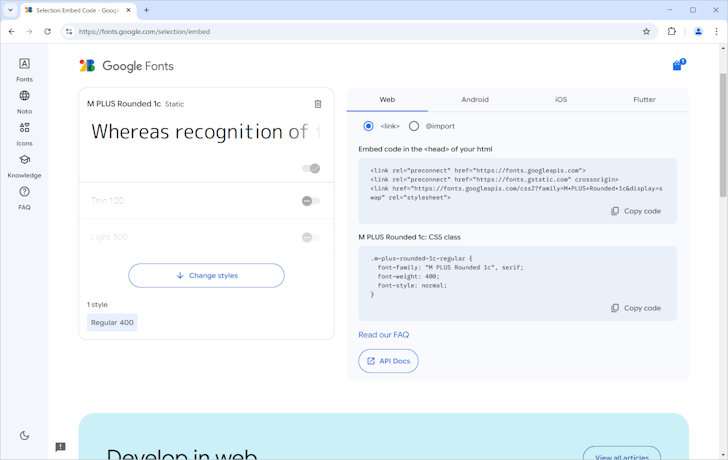Open the Noto globe icon

[25, 96]
